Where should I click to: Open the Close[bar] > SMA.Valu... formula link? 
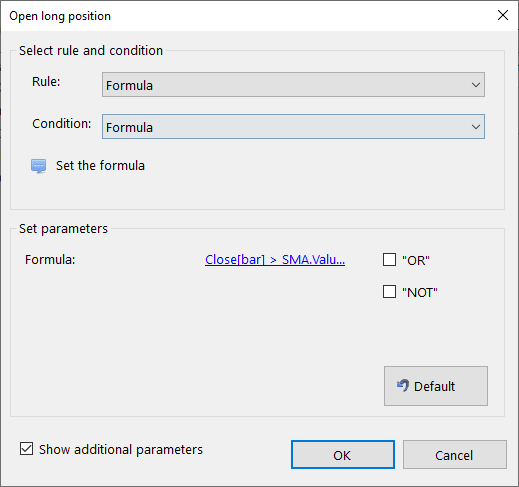coord(275,260)
